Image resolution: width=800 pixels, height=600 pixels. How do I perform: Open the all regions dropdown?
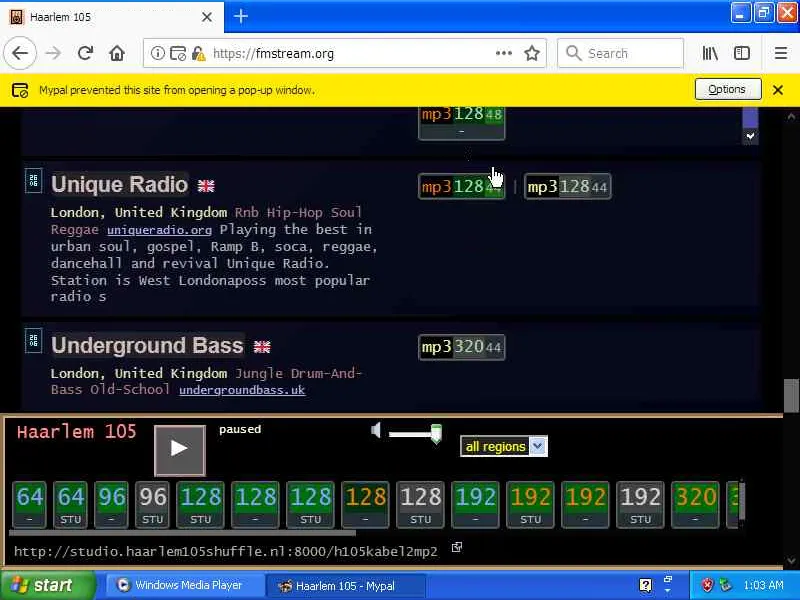[x=504, y=446]
